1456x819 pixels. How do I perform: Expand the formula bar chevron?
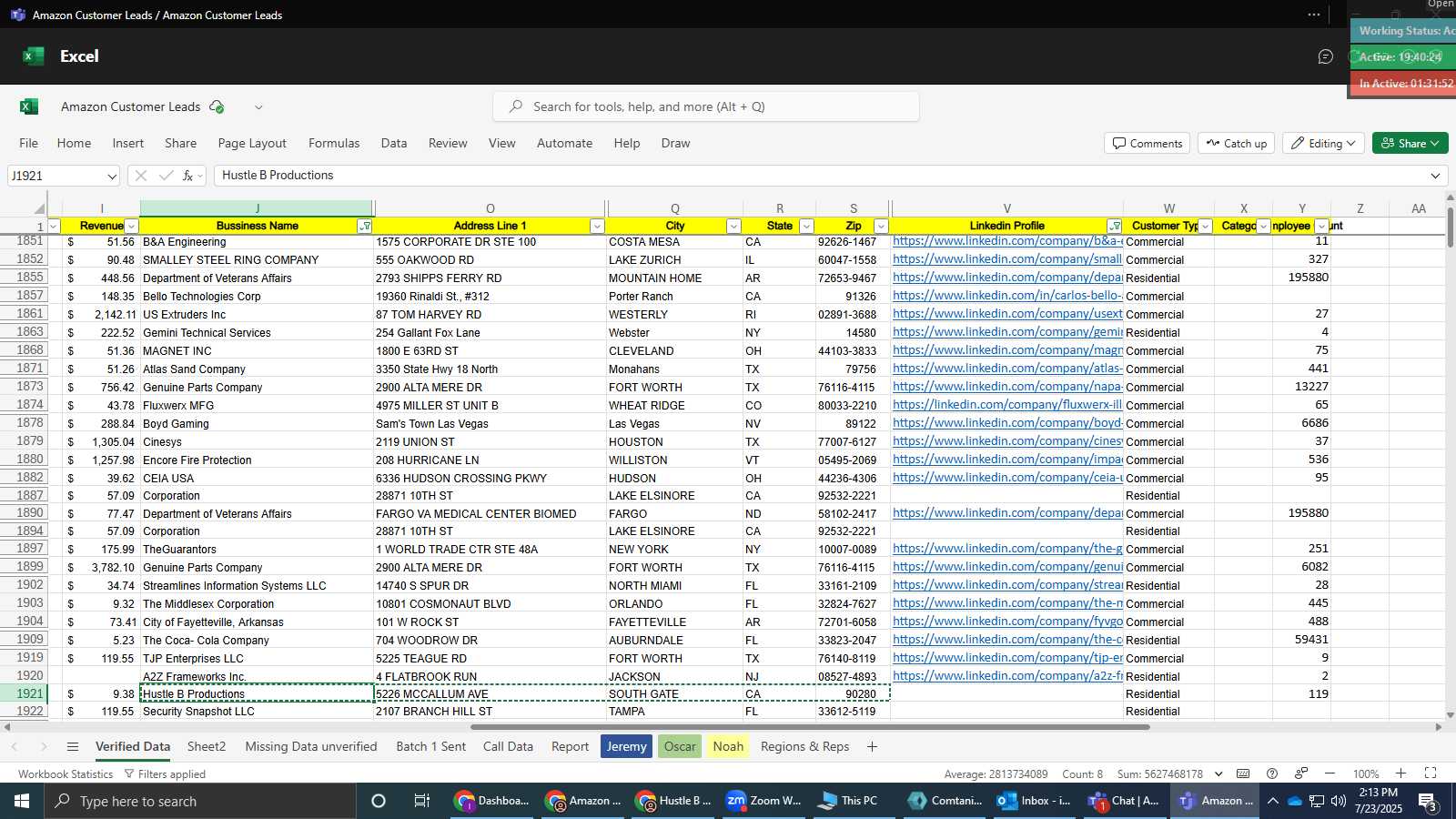pos(1436,176)
